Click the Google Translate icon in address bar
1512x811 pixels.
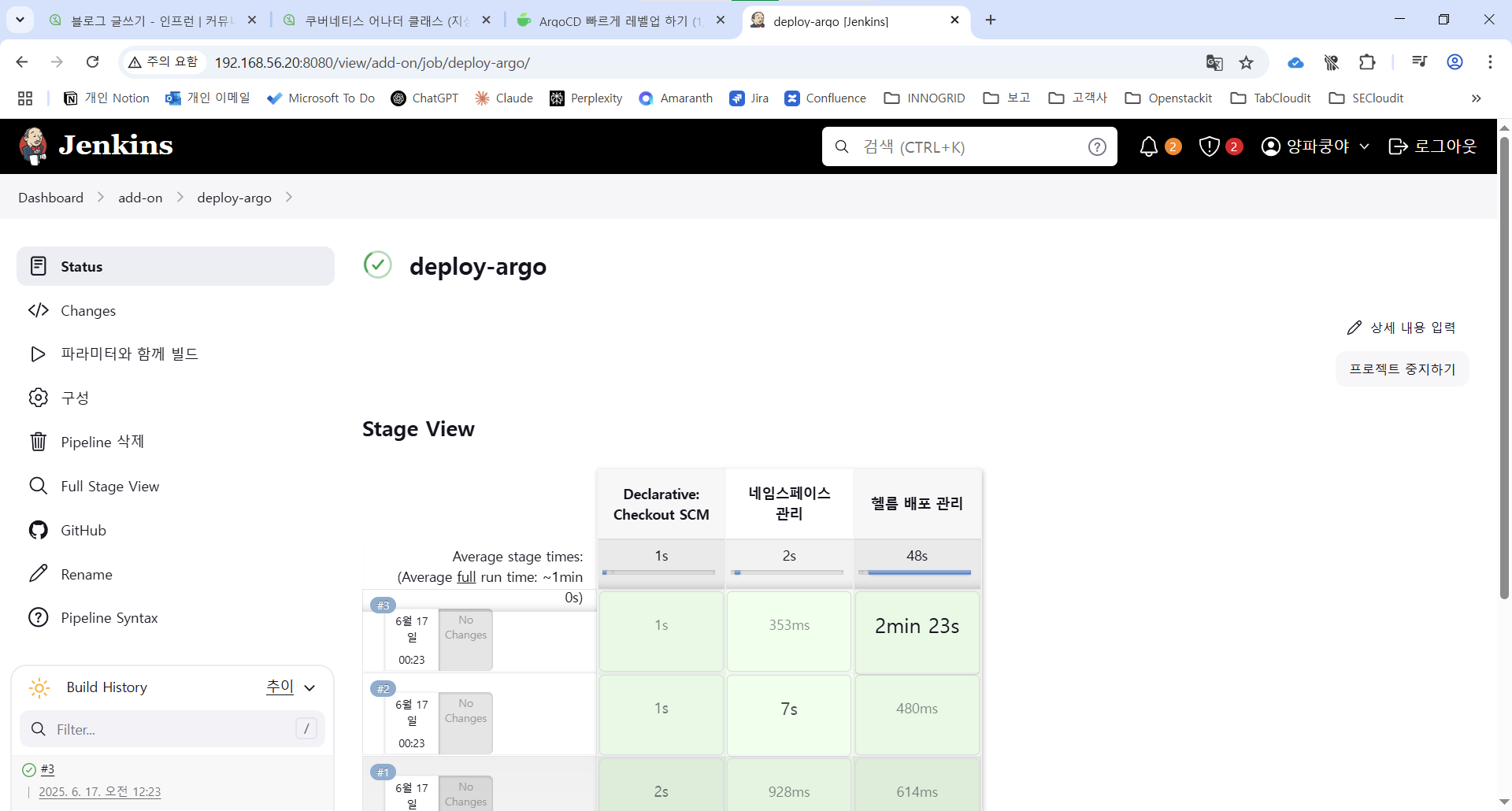coord(1214,62)
